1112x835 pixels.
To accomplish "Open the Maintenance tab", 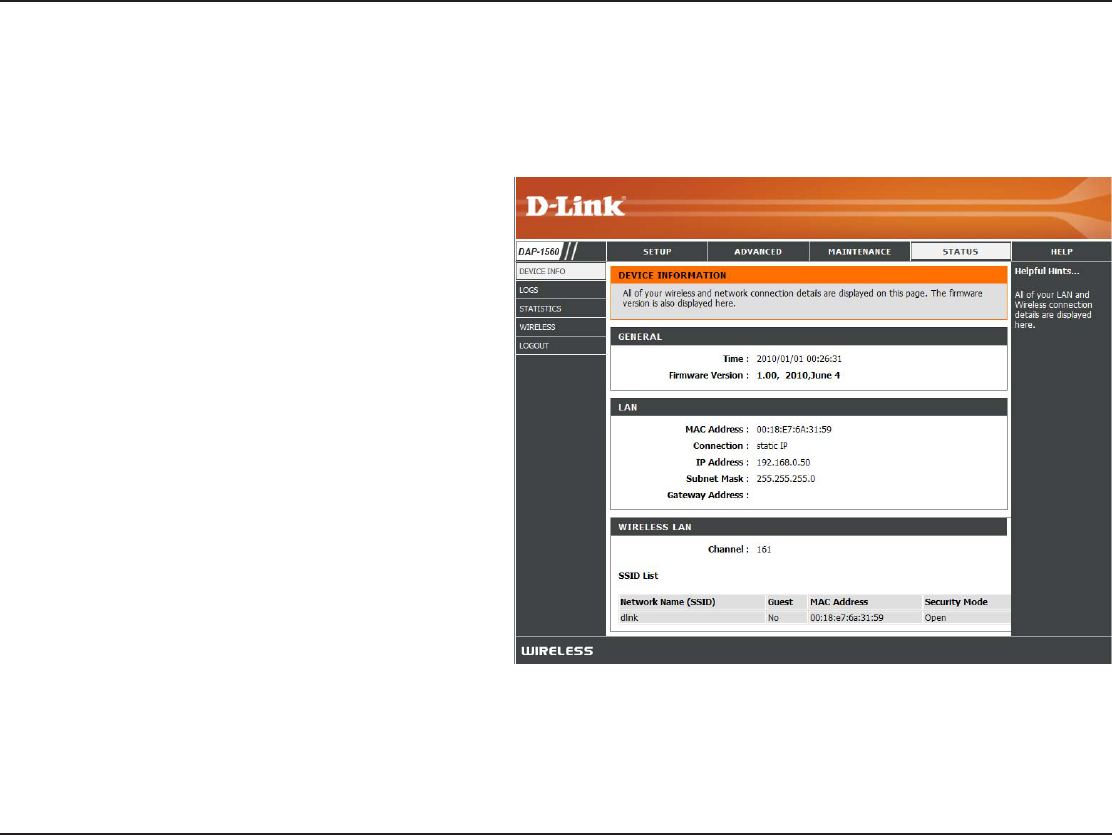I will (x=860, y=252).
